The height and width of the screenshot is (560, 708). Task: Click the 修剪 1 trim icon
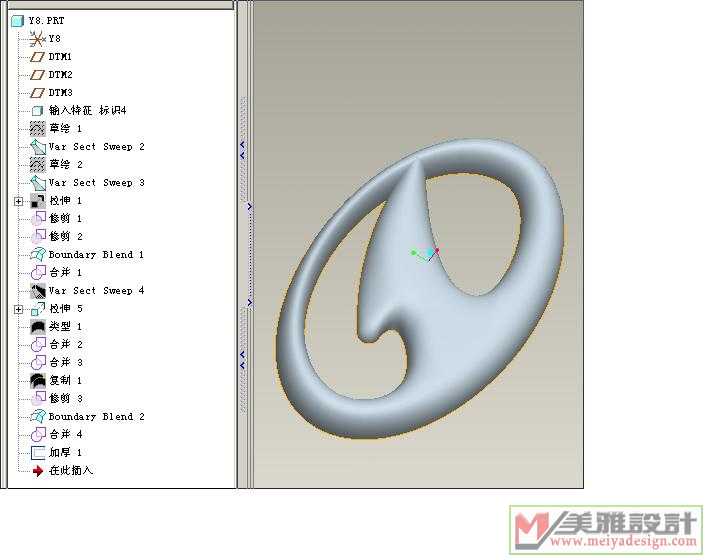click(38, 219)
